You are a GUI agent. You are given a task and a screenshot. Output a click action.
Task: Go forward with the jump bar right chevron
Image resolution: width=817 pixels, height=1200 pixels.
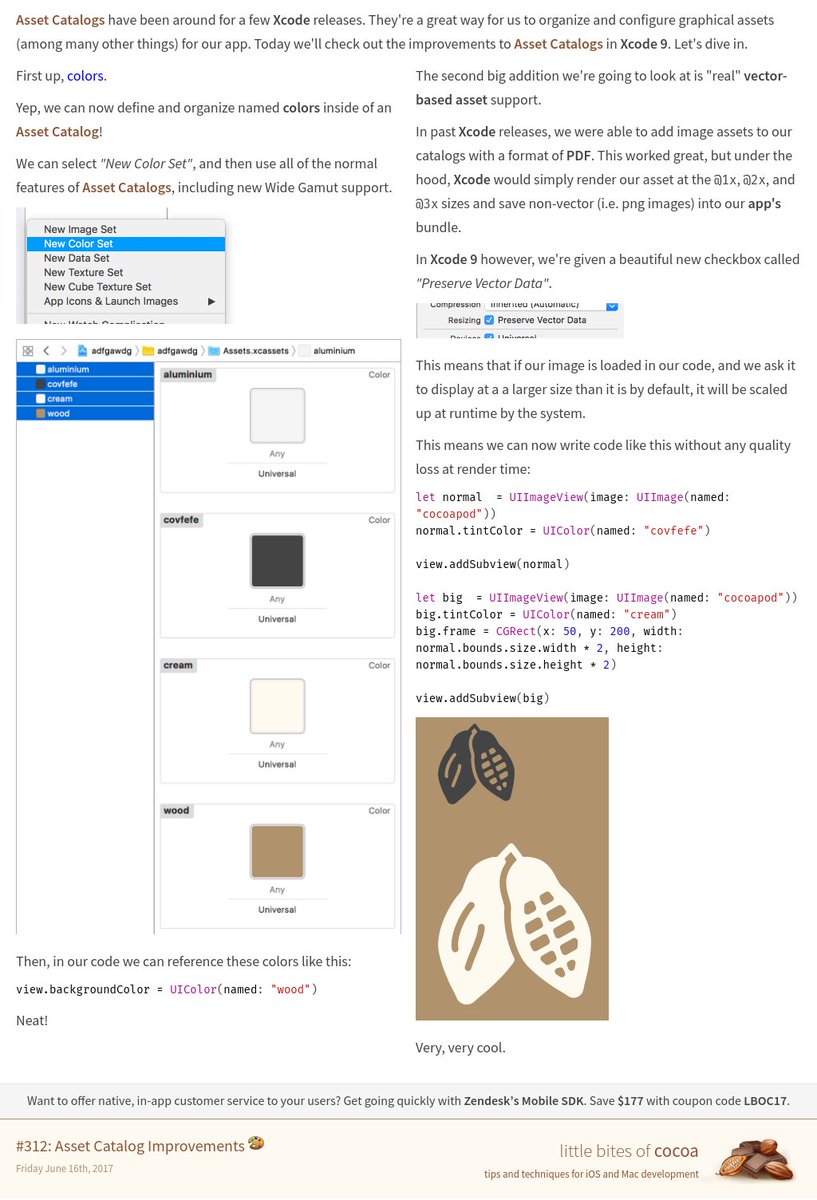pos(64,351)
